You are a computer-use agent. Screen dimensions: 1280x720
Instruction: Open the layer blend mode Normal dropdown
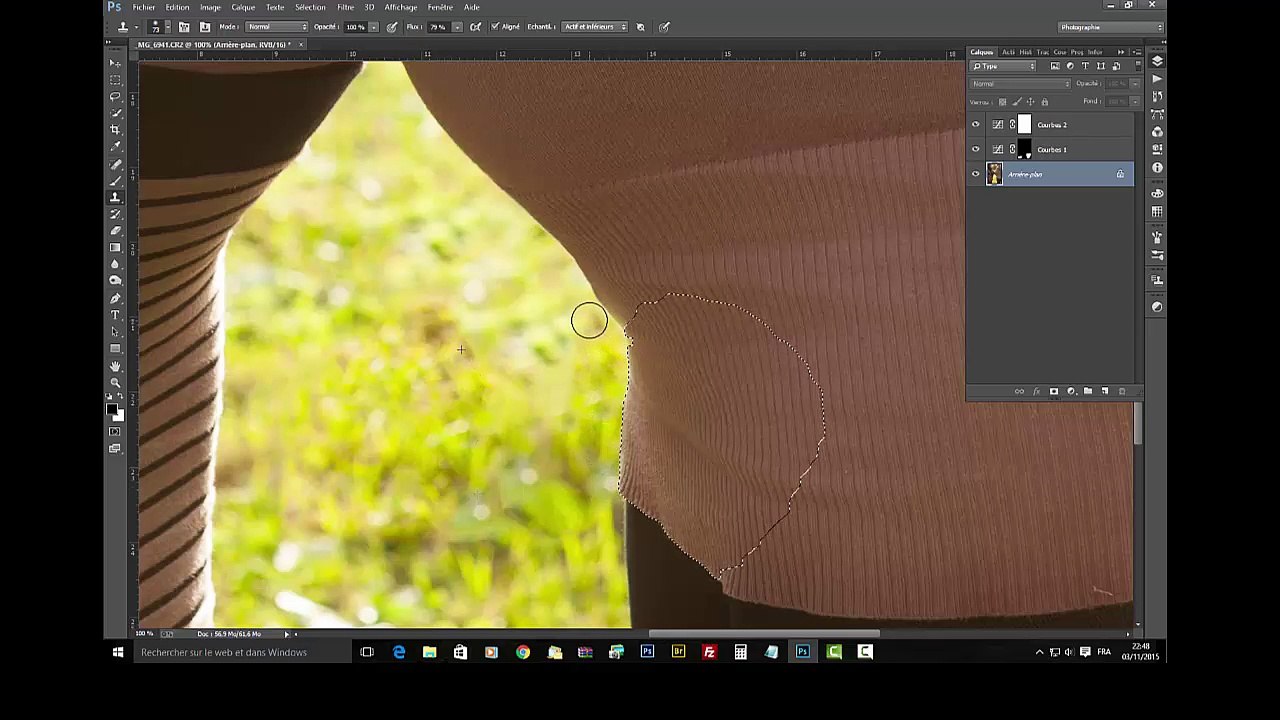[1020, 84]
